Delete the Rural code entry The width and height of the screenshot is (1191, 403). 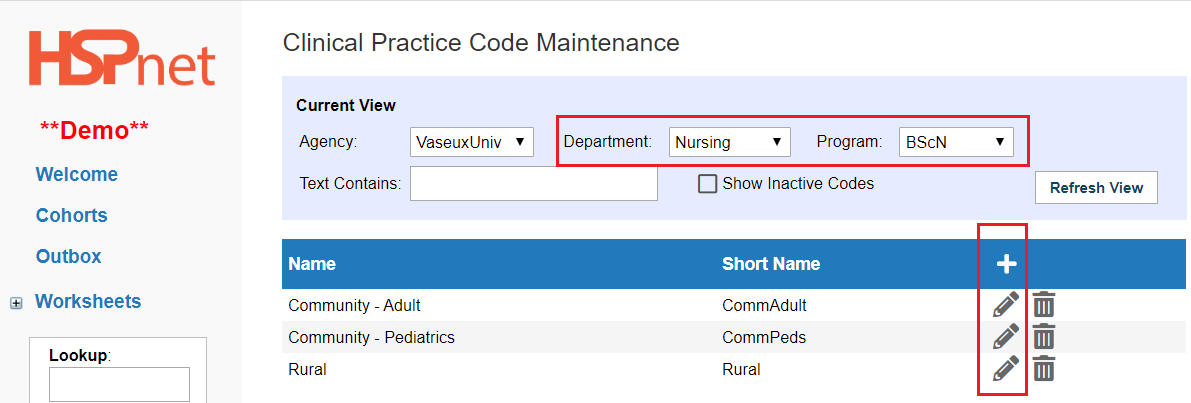1044,368
